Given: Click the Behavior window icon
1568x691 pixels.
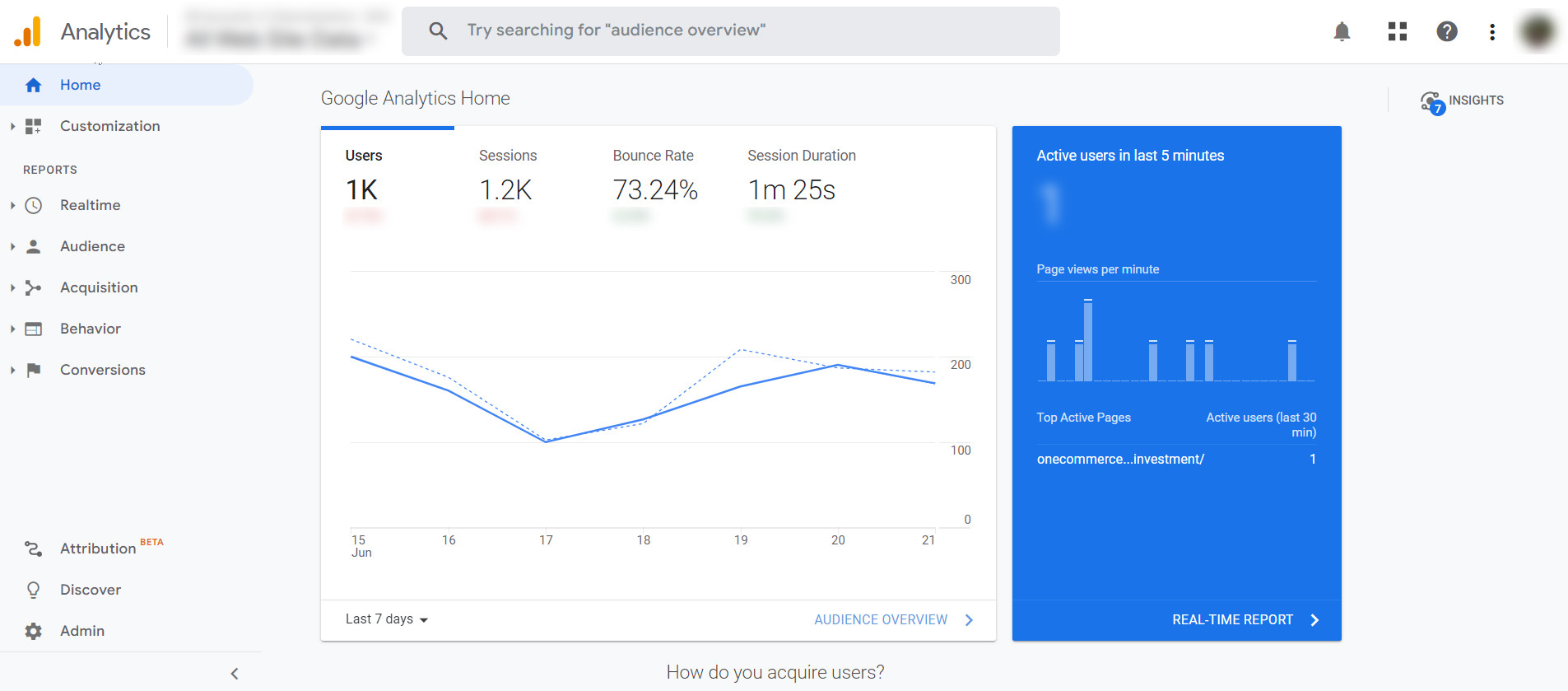Looking at the screenshot, I should pos(33,329).
